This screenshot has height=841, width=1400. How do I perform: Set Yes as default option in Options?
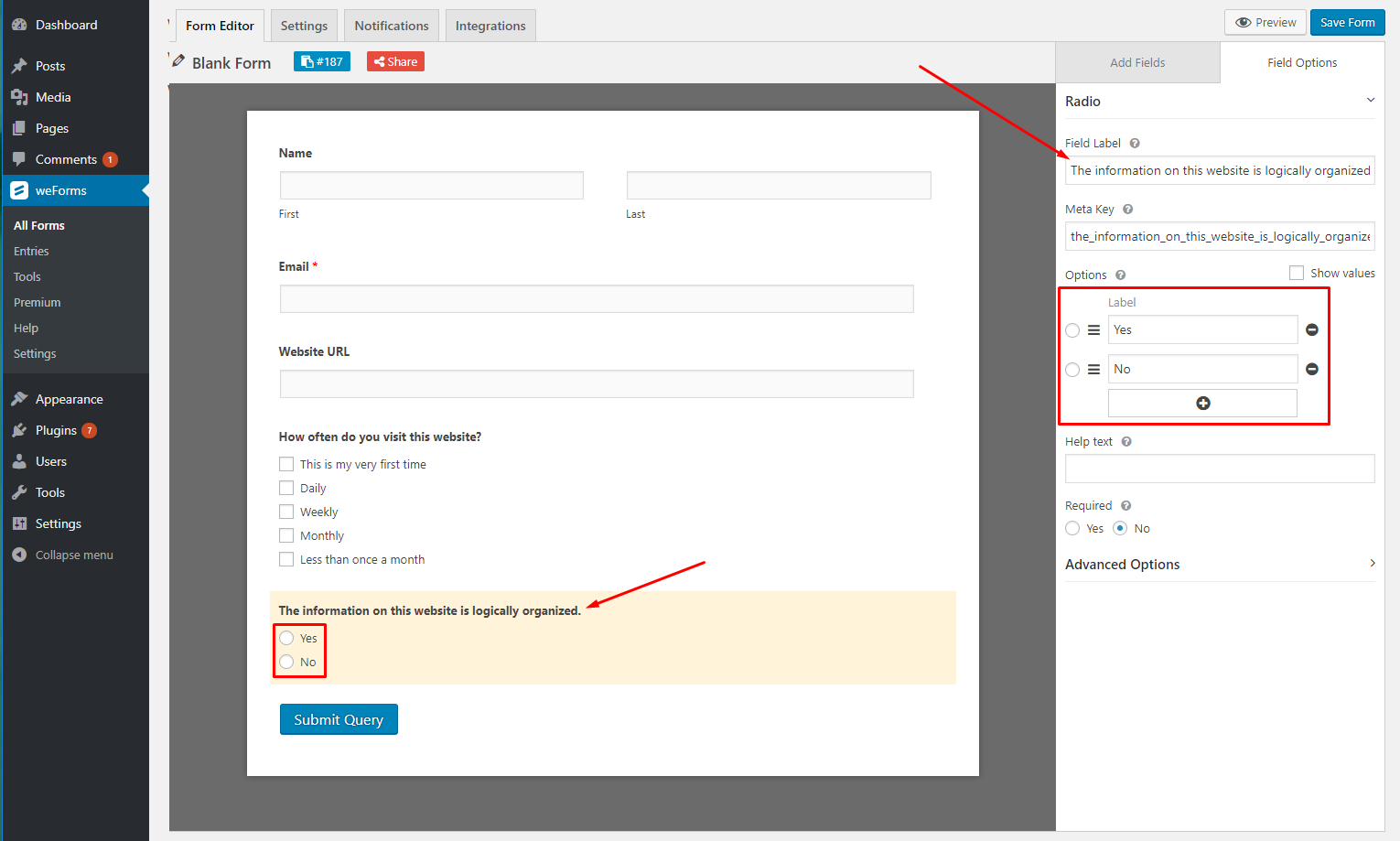point(1072,330)
